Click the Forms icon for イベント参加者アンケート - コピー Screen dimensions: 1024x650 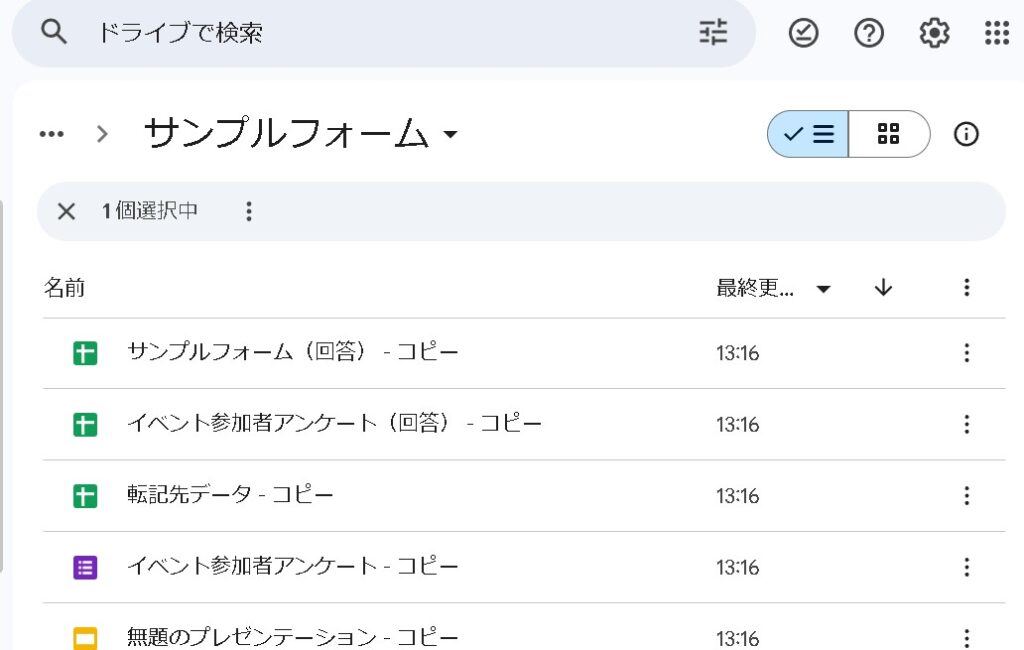click(x=85, y=567)
